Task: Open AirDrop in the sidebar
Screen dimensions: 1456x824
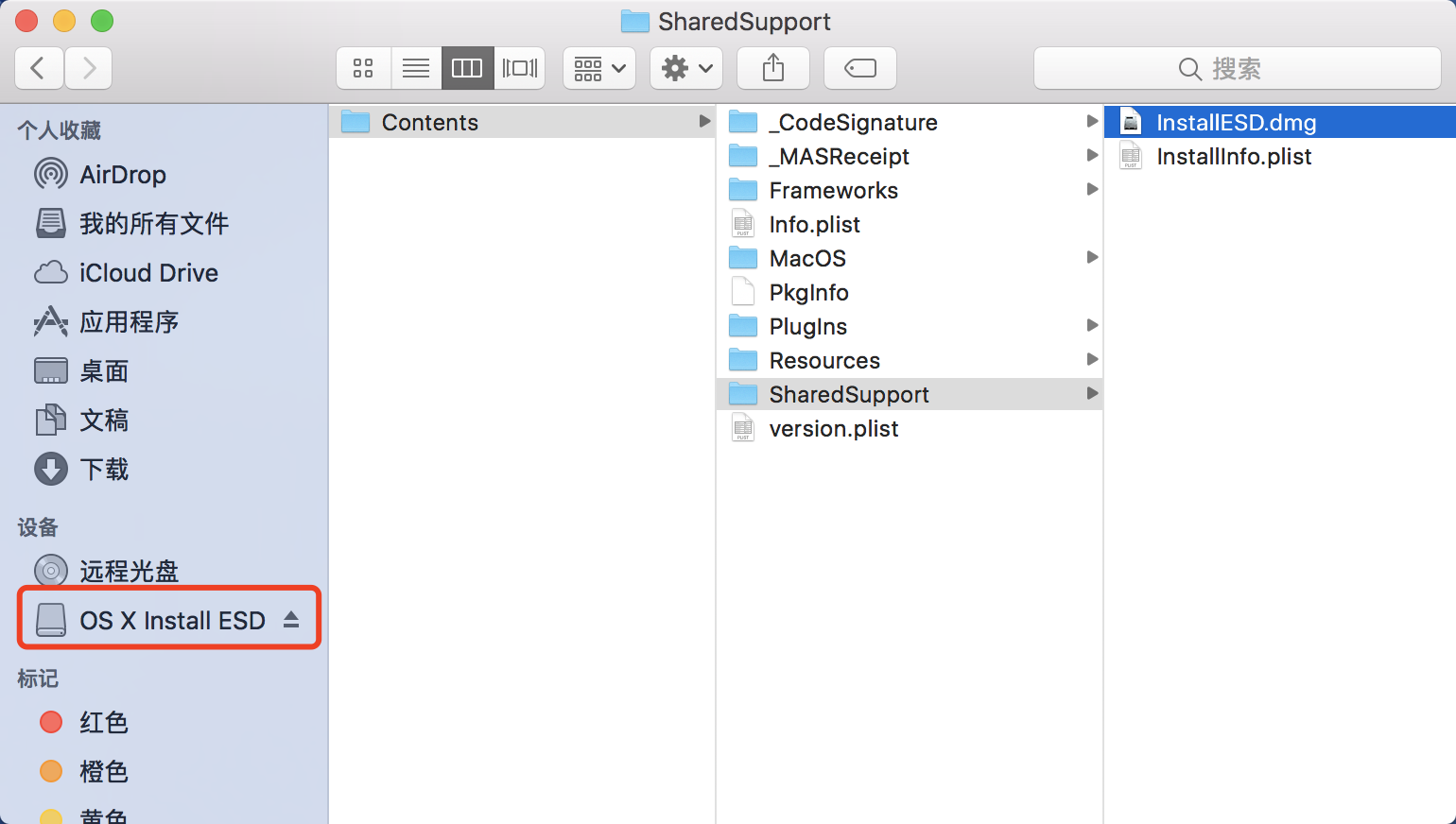Action: coord(122,175)
